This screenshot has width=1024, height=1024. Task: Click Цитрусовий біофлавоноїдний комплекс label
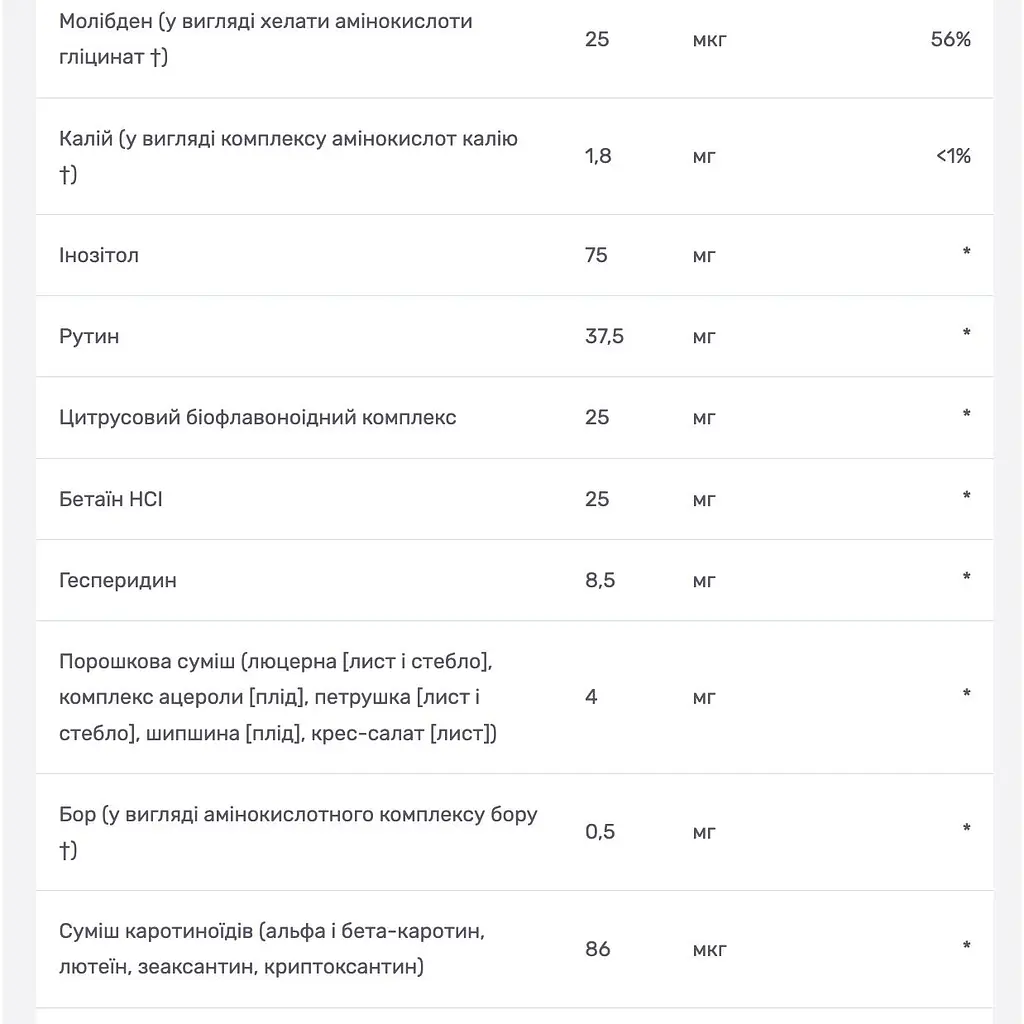[257, 417]
